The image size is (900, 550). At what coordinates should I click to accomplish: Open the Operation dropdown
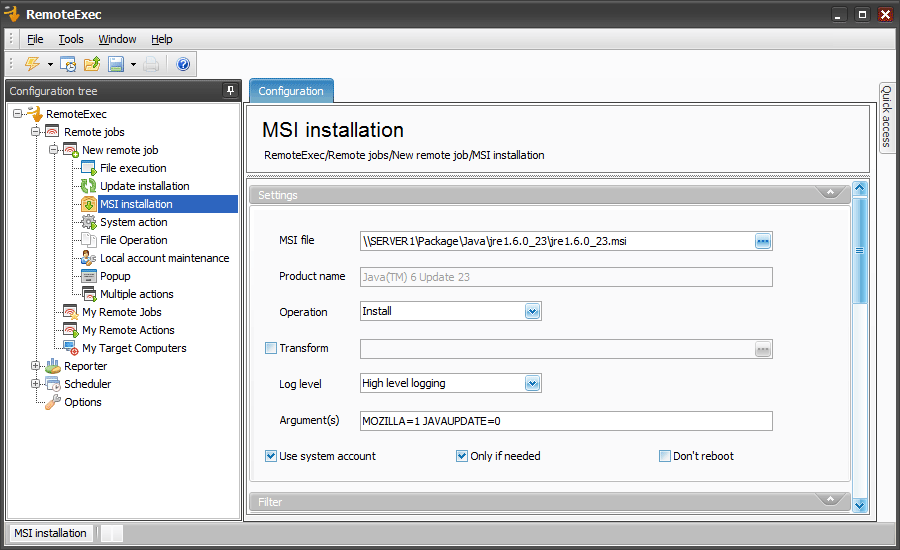pos(533,311)
